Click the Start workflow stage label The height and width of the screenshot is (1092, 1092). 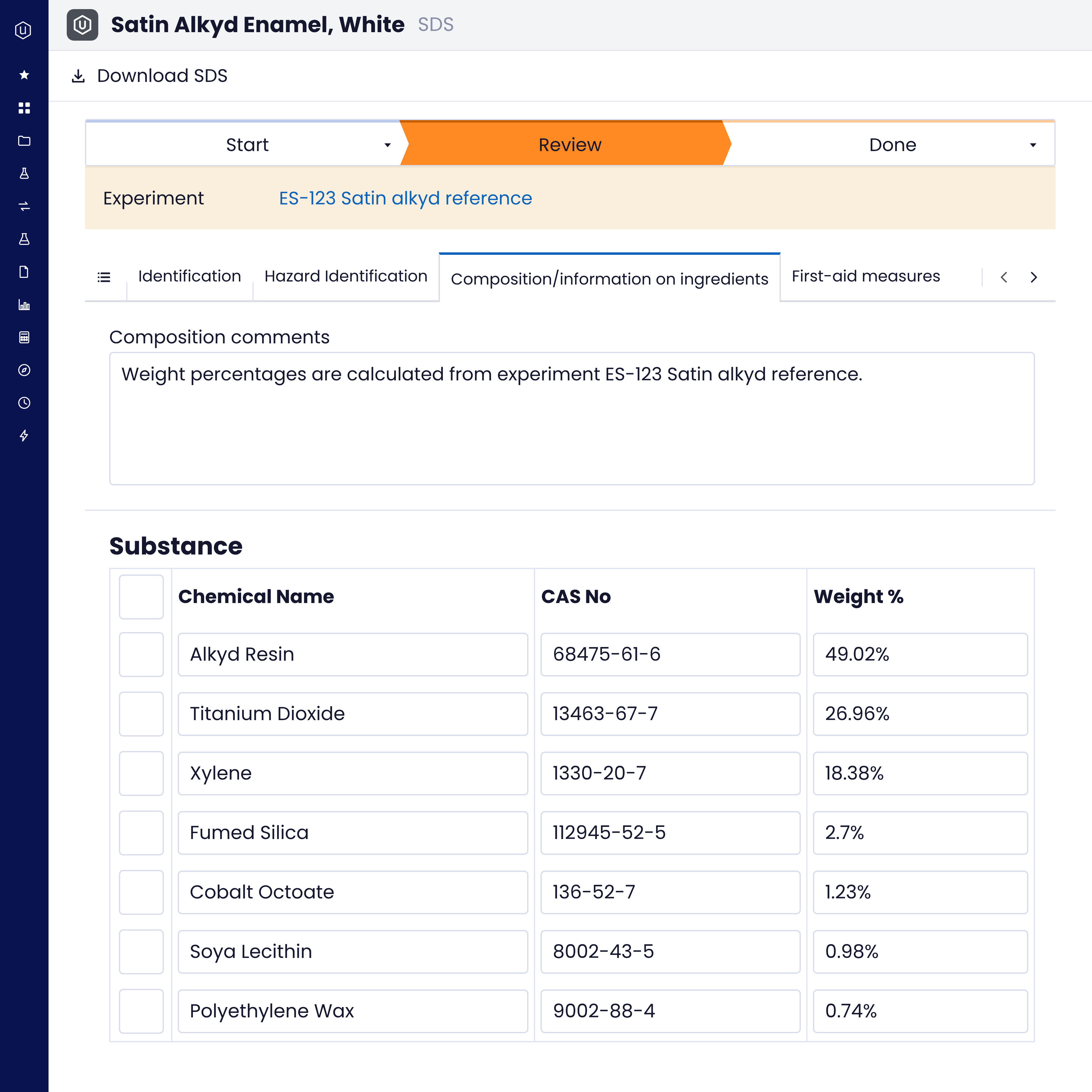pos(247,145)
